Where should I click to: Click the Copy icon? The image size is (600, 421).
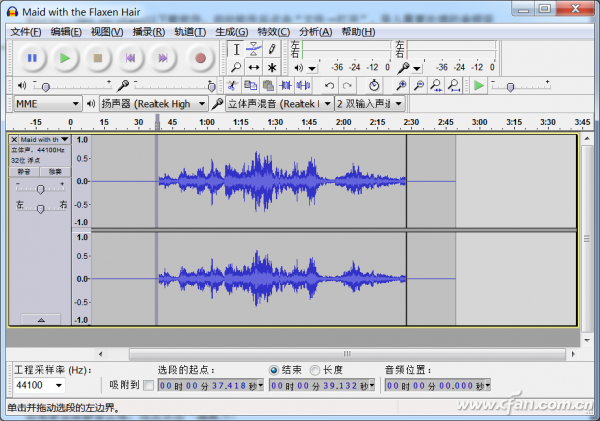(x=250, y=85)
